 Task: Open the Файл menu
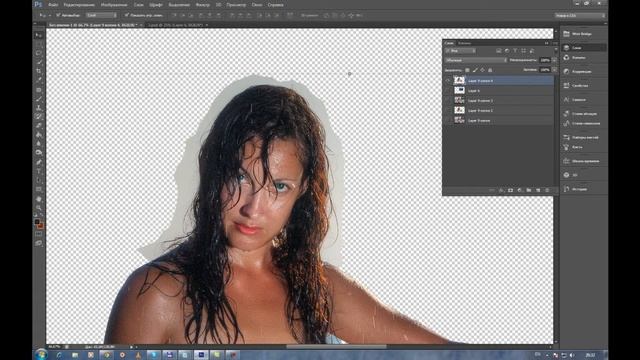click(x=53, y=5)
